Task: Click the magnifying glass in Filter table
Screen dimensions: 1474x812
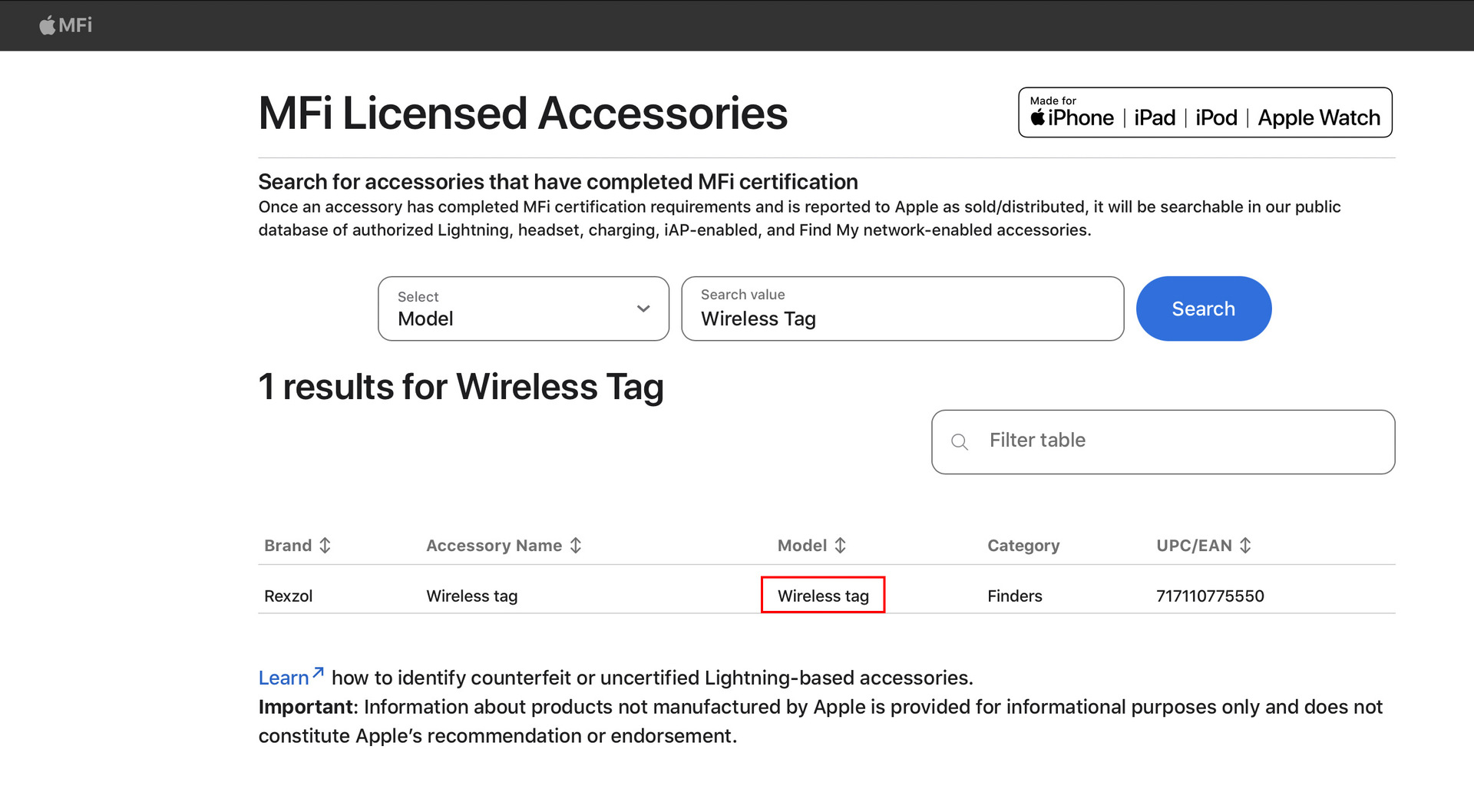Action: point(959,442)
